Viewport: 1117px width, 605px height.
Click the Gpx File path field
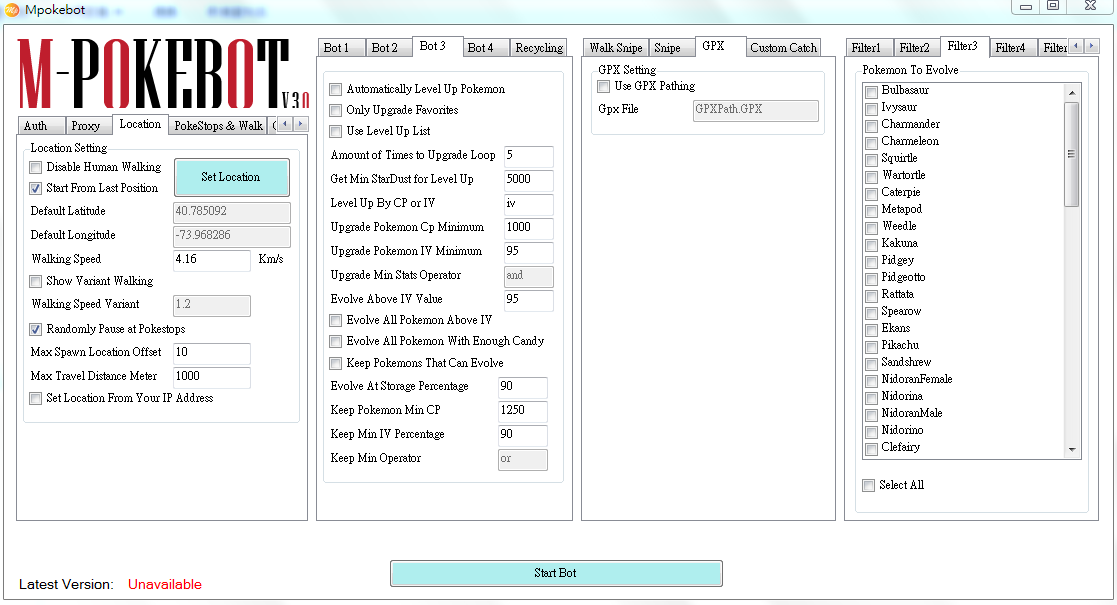coord(755,110)
